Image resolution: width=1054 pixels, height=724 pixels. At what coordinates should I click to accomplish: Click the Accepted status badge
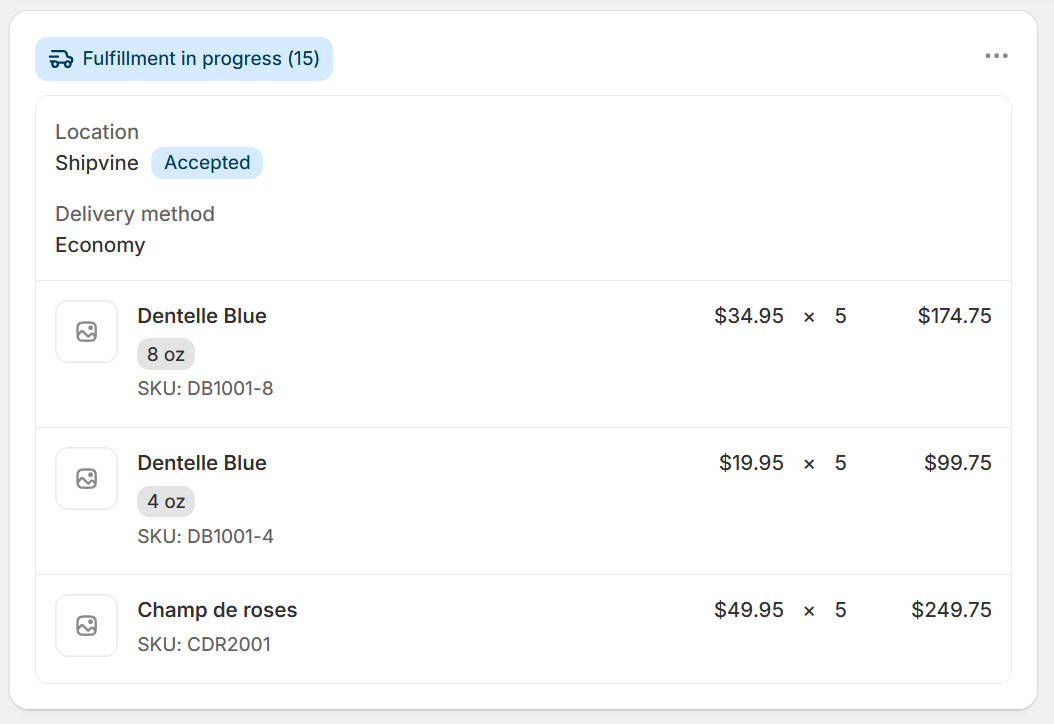[207, 163]
